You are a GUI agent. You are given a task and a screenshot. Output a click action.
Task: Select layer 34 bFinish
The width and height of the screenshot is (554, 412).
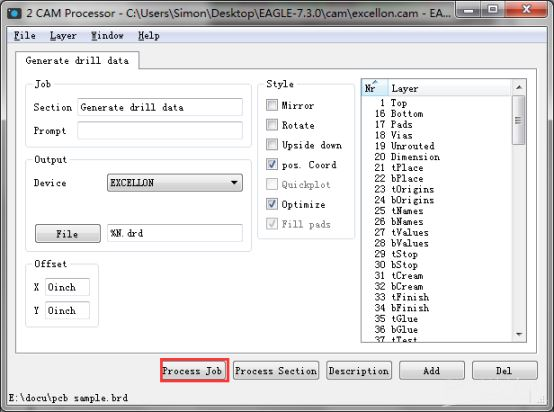click(437, 308)
